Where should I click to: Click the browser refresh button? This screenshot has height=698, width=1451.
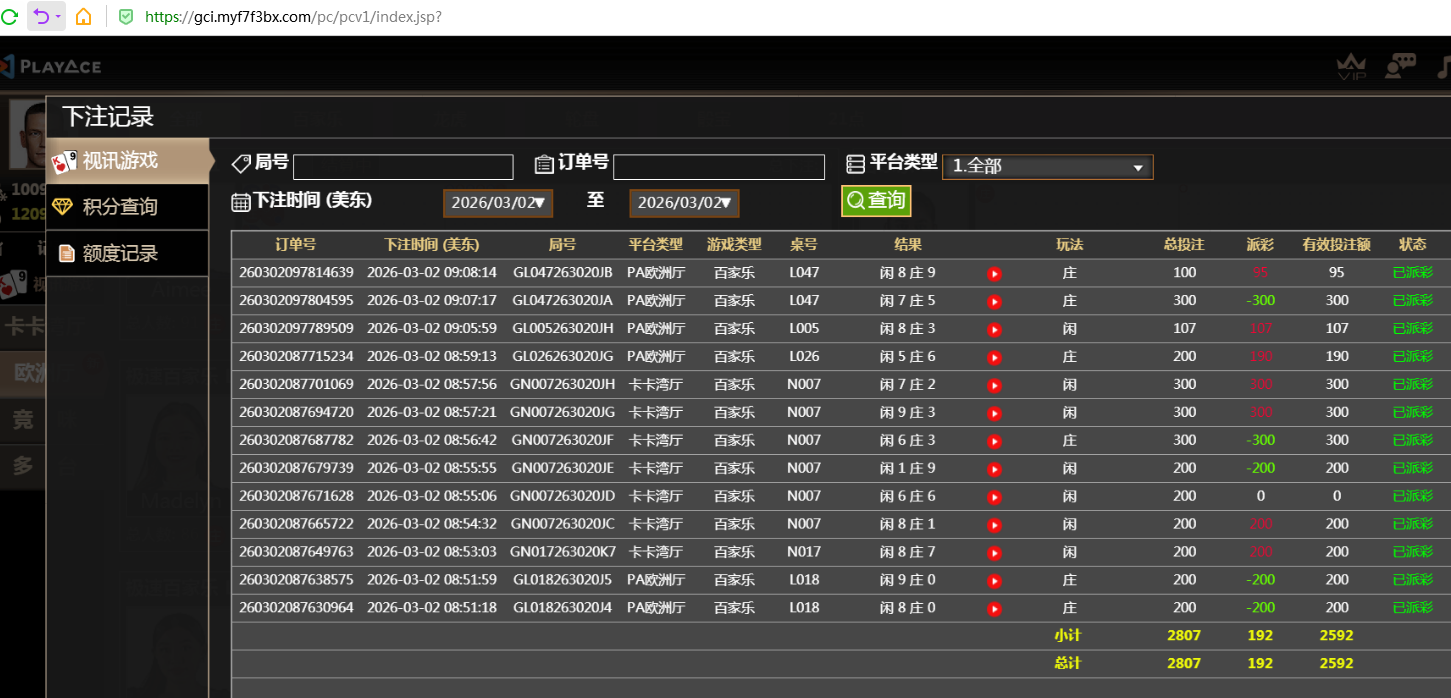pos(12,16)
